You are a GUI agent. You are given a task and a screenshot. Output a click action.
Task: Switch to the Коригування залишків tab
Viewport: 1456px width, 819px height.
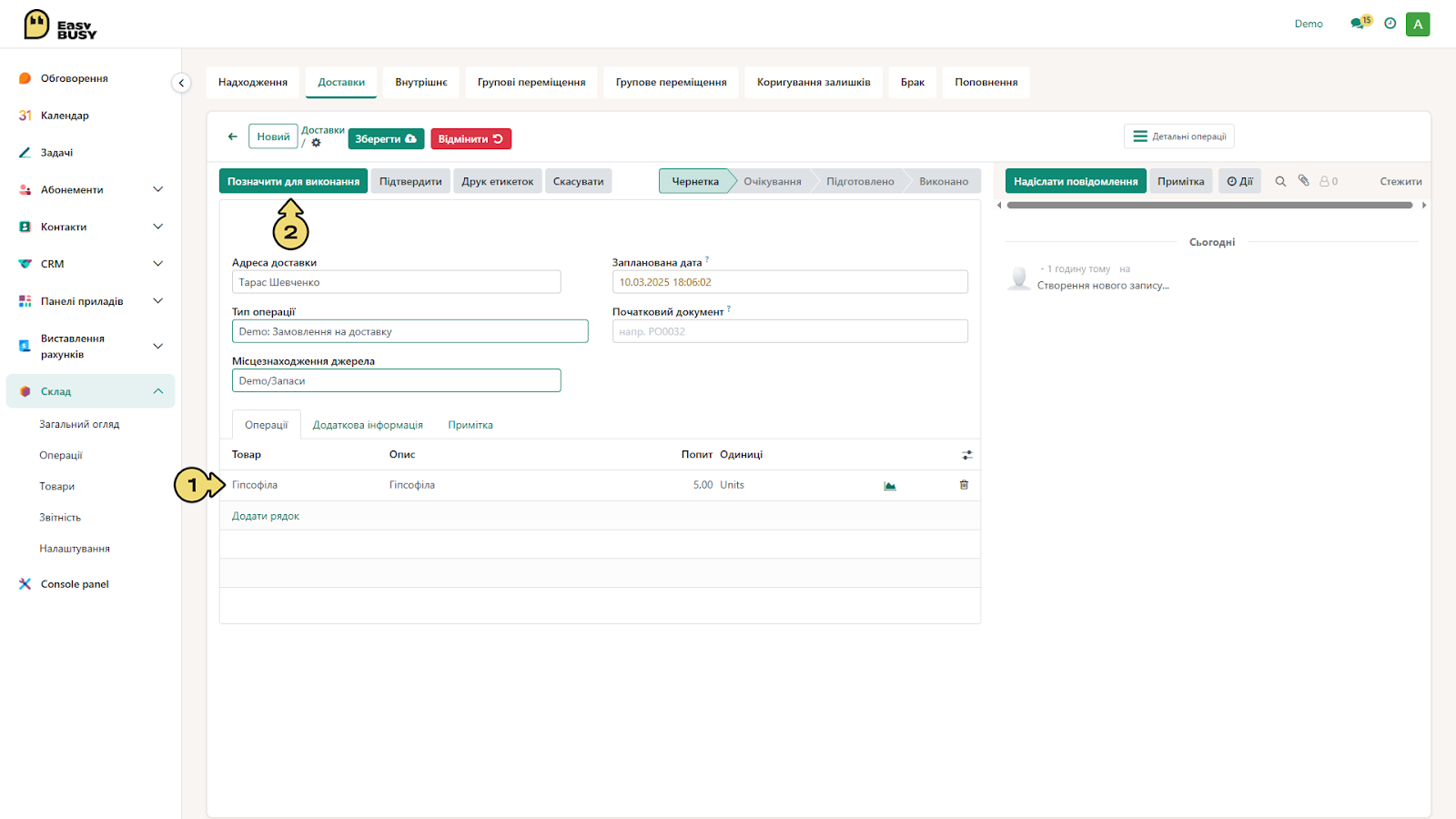coord(814,82)
